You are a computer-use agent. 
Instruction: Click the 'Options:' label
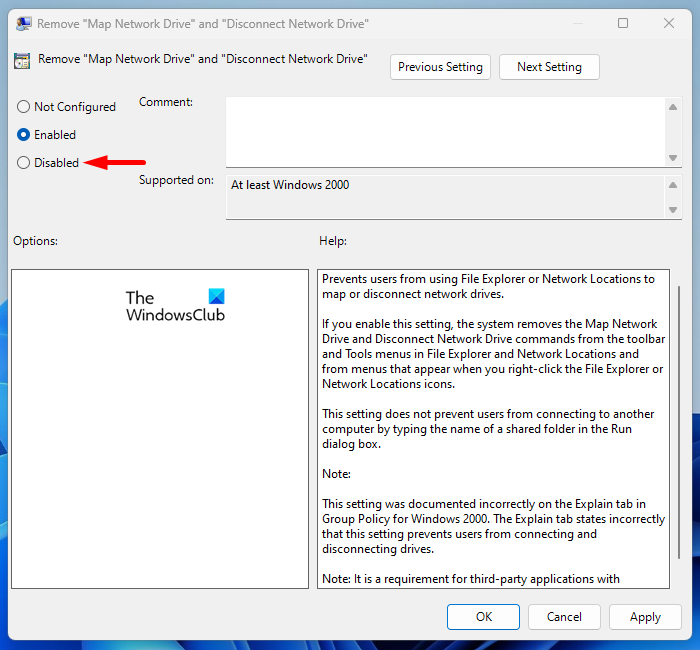click(35, 241)
